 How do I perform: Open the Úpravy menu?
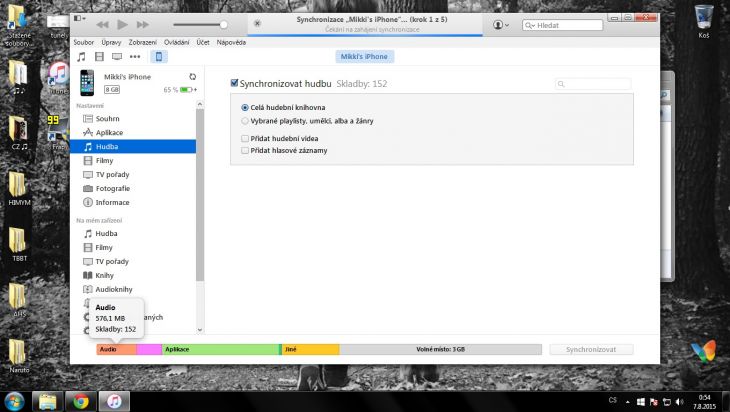pos(111,42)
